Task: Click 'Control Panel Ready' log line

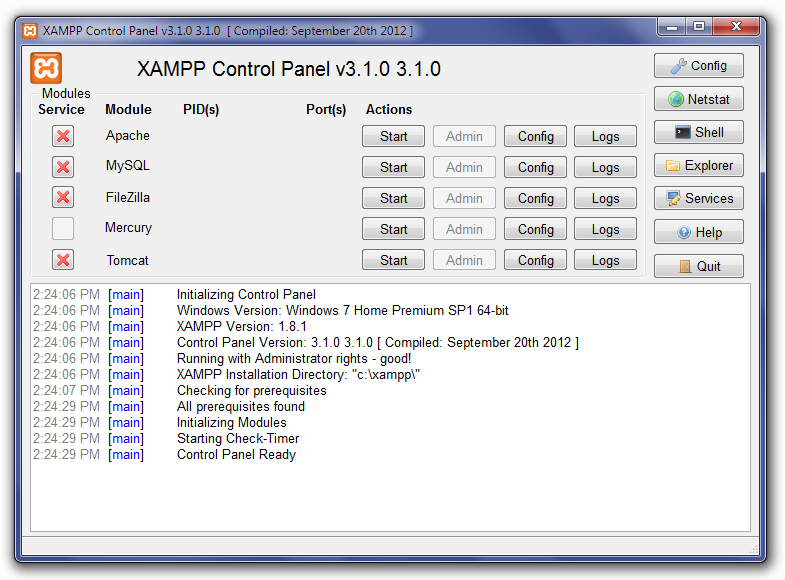Action: [236, 454]
